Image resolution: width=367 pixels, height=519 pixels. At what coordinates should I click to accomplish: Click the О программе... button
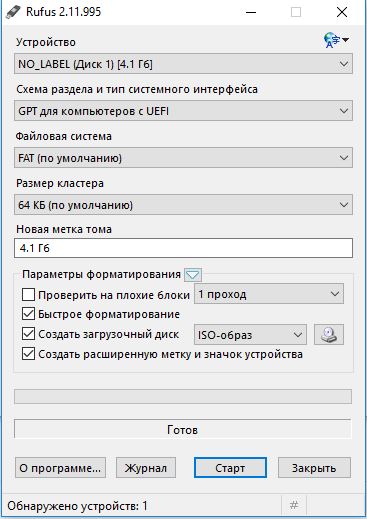click(x=60, y=468)
